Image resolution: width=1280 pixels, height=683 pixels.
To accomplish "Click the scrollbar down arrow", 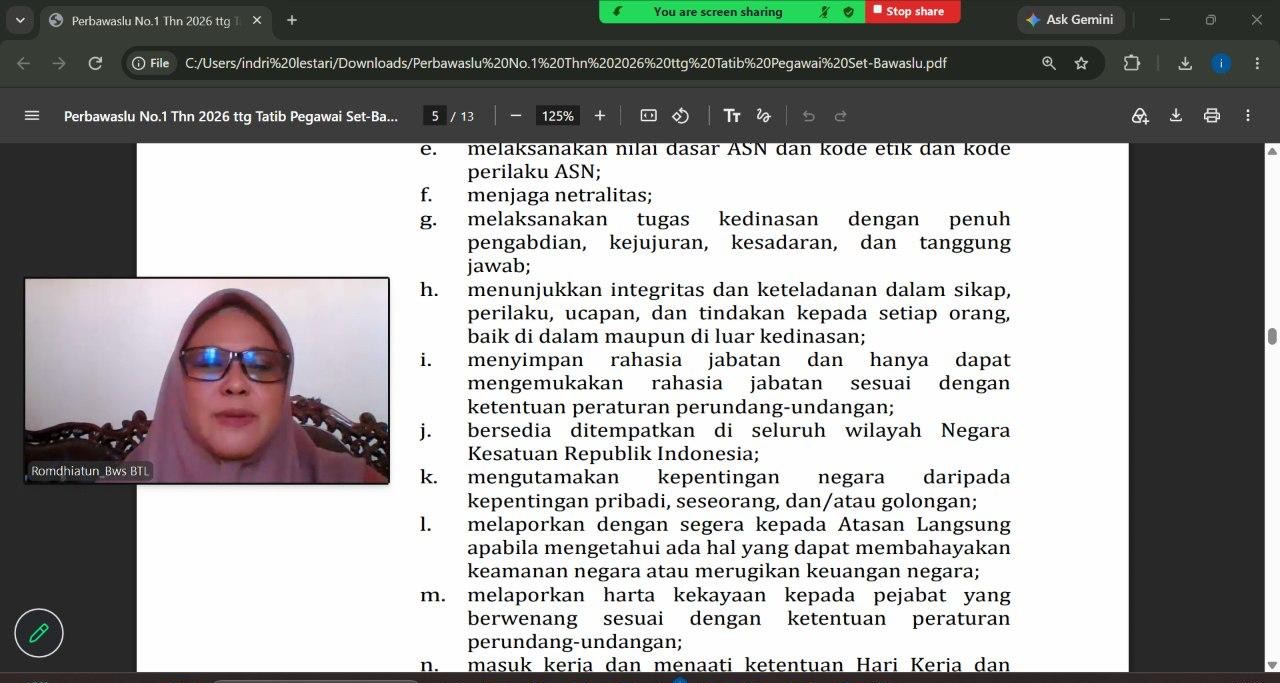I will tap(1272, 665).
